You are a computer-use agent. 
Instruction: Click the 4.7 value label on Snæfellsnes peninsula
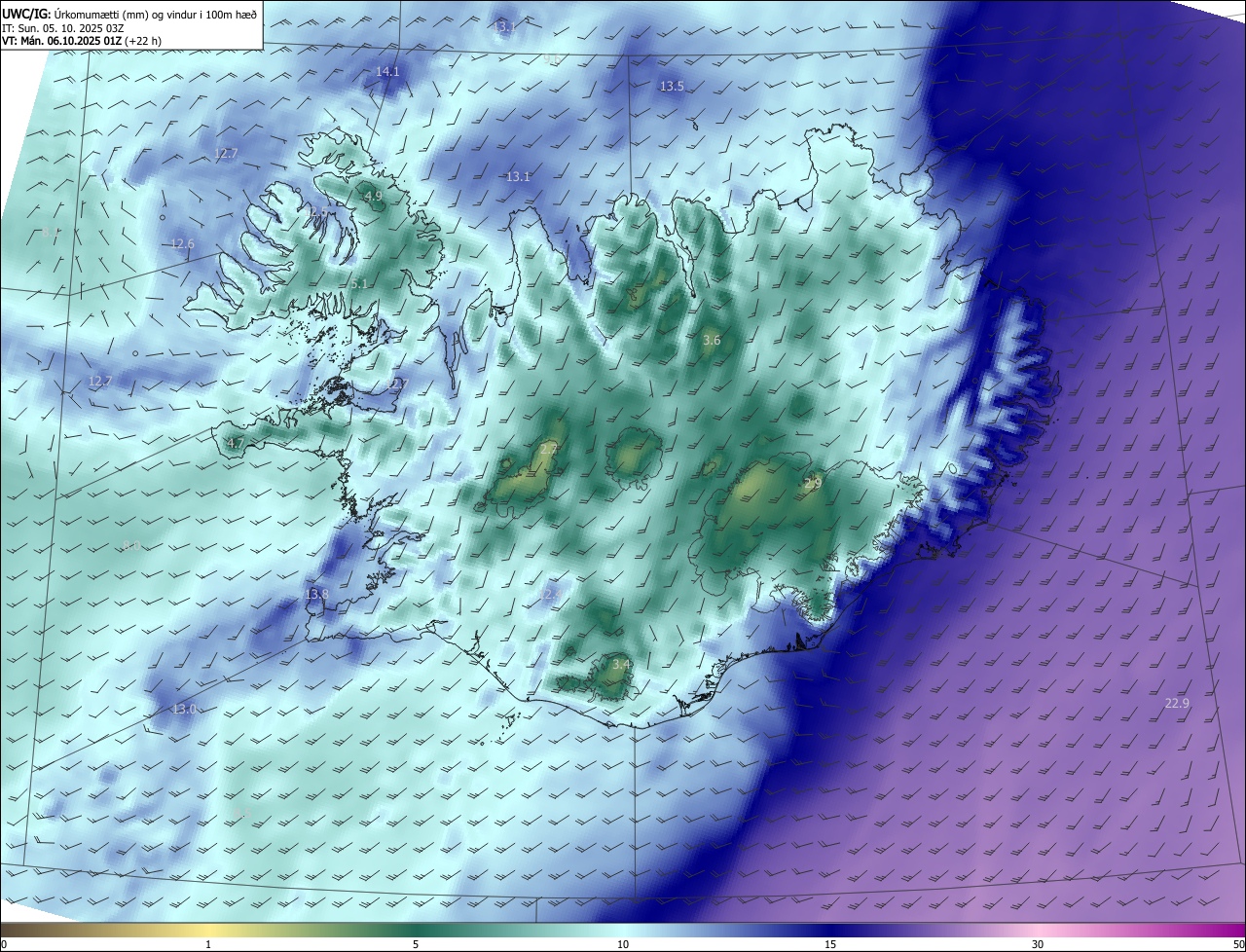236,444
